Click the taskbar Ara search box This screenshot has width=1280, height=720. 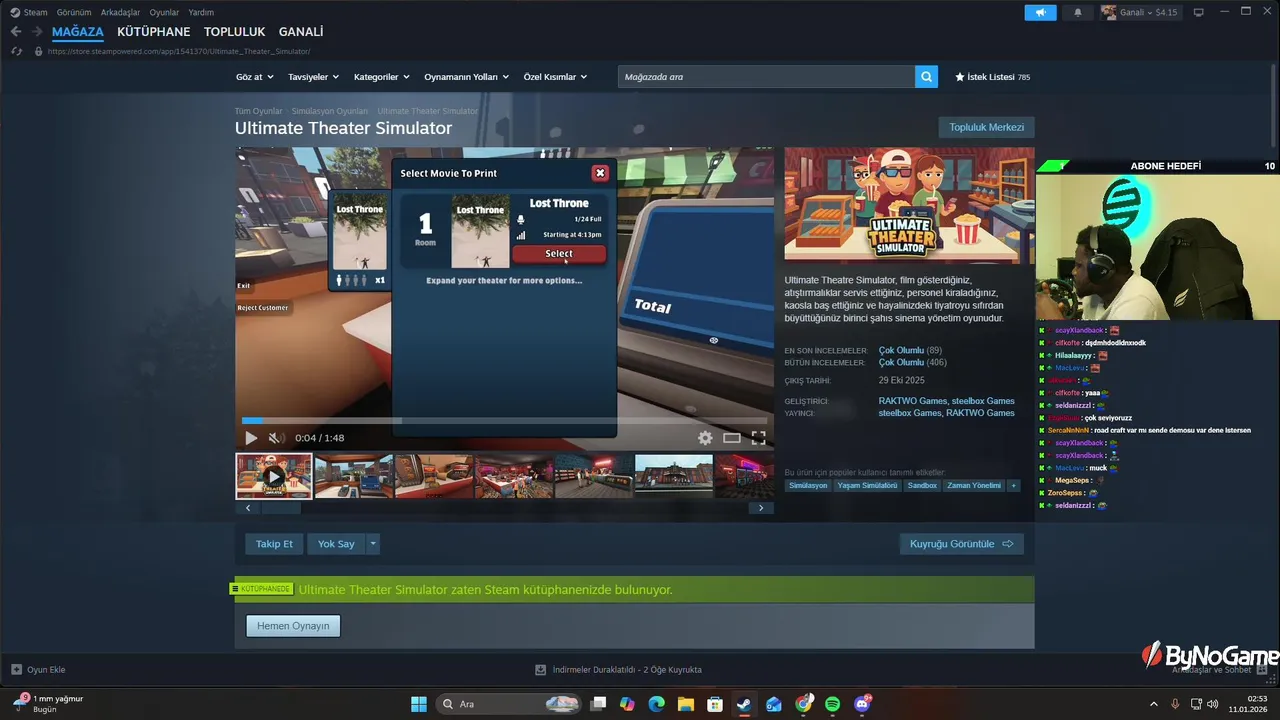click(x=510, y=704)
